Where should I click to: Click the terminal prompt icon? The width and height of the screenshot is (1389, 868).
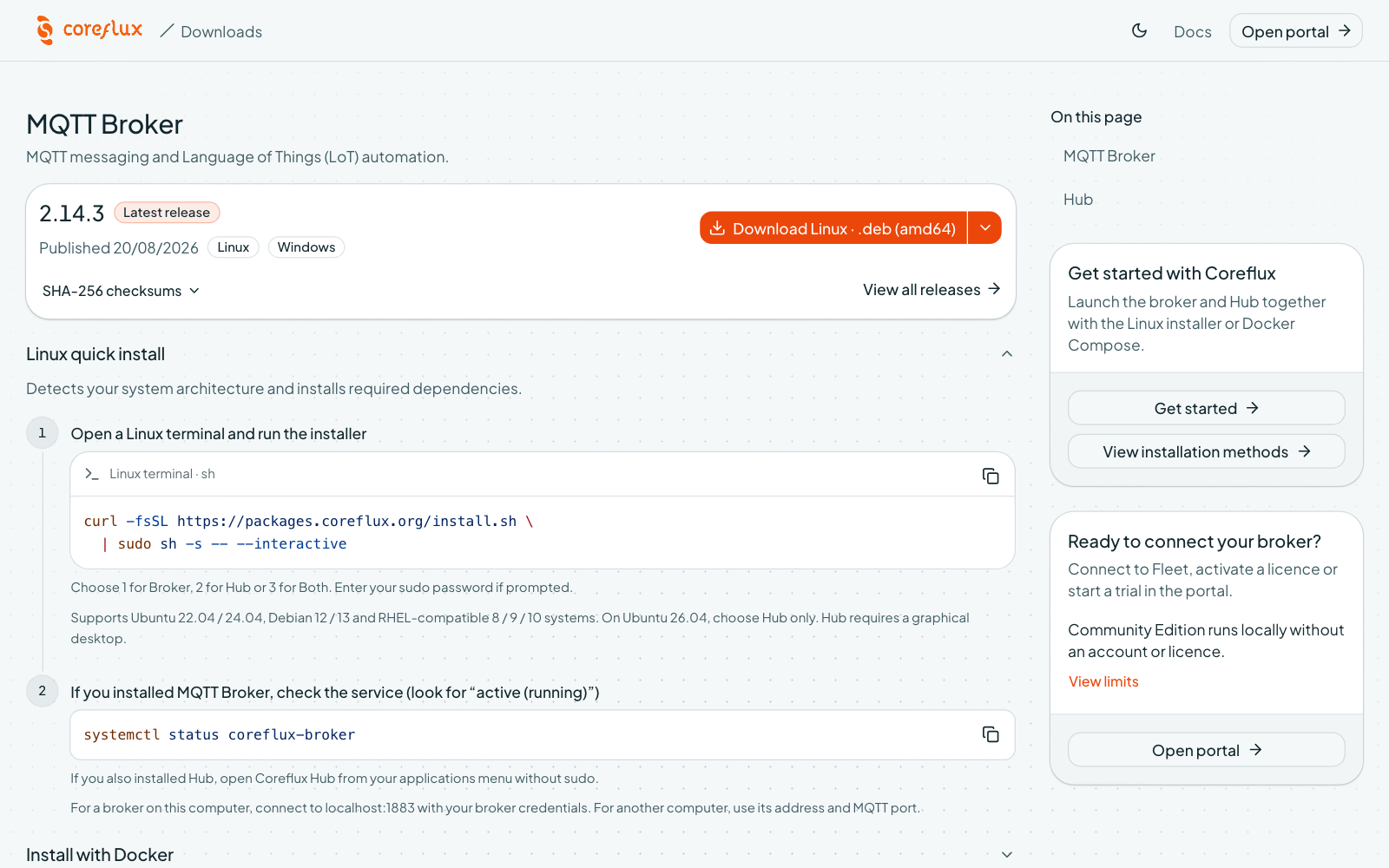(92, 474)
